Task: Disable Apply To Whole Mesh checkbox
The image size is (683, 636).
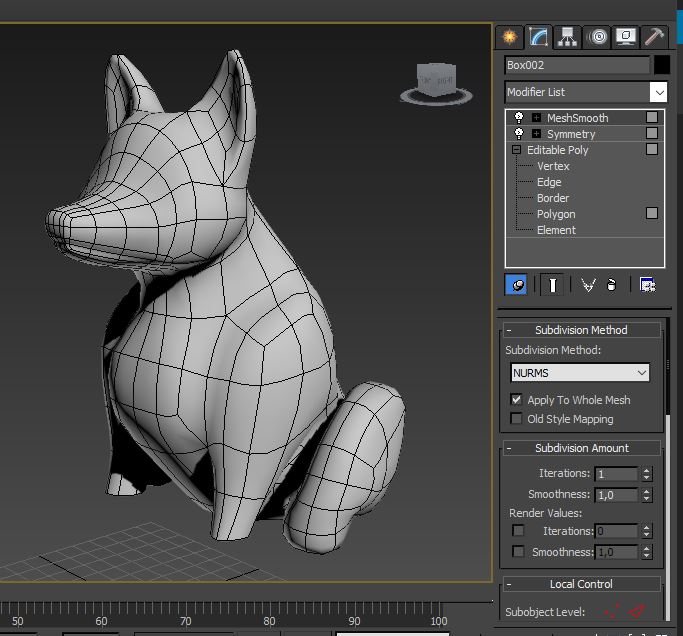Action: [517, 400]
